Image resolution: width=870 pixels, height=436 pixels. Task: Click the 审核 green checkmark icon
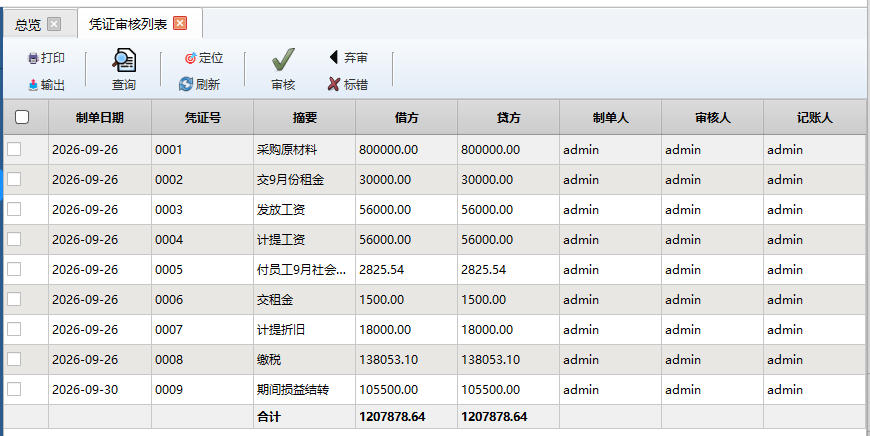pyautogui.click(x=283, y=60)
